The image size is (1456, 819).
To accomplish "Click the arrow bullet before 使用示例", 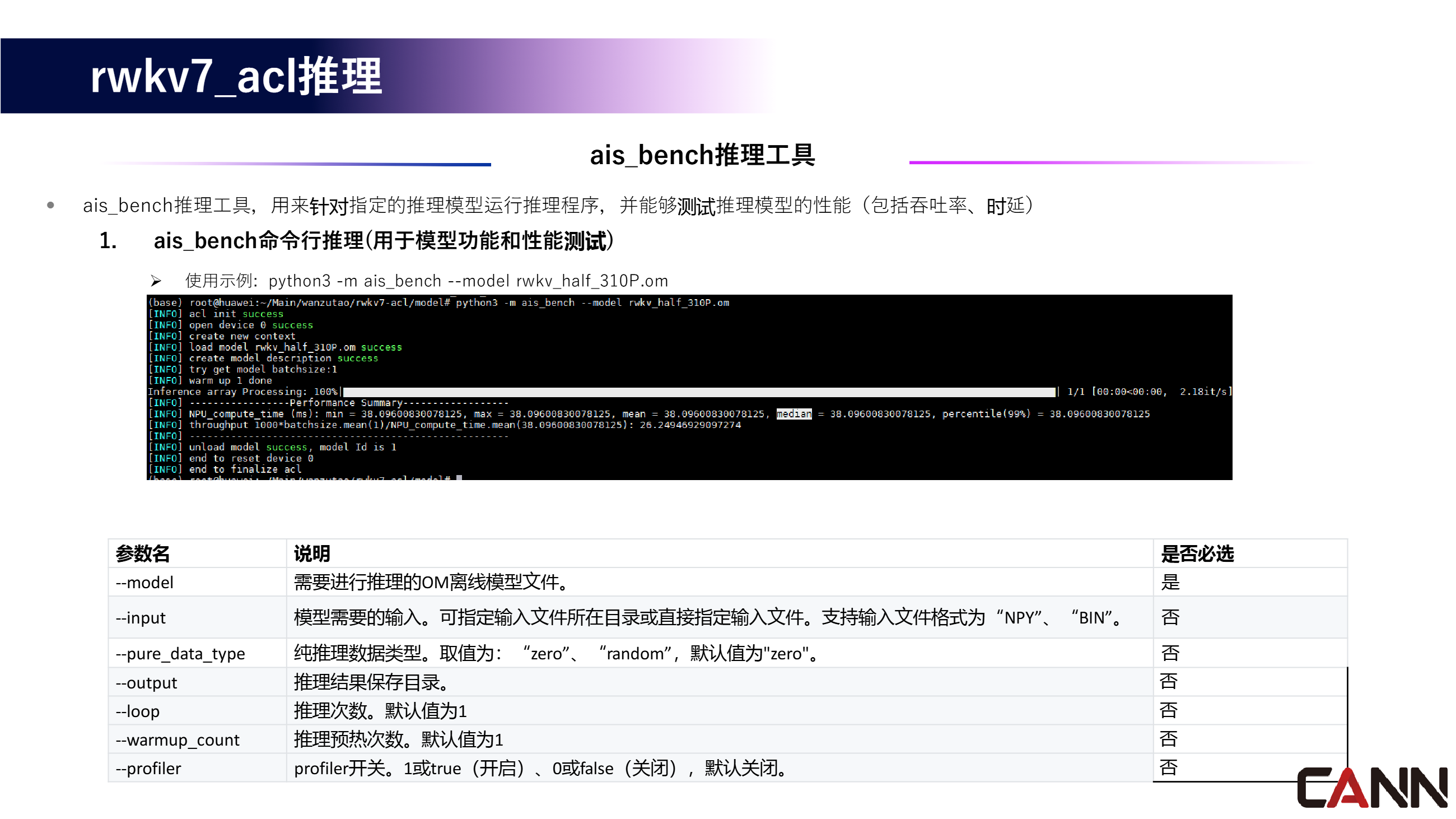I will [156, 281].
